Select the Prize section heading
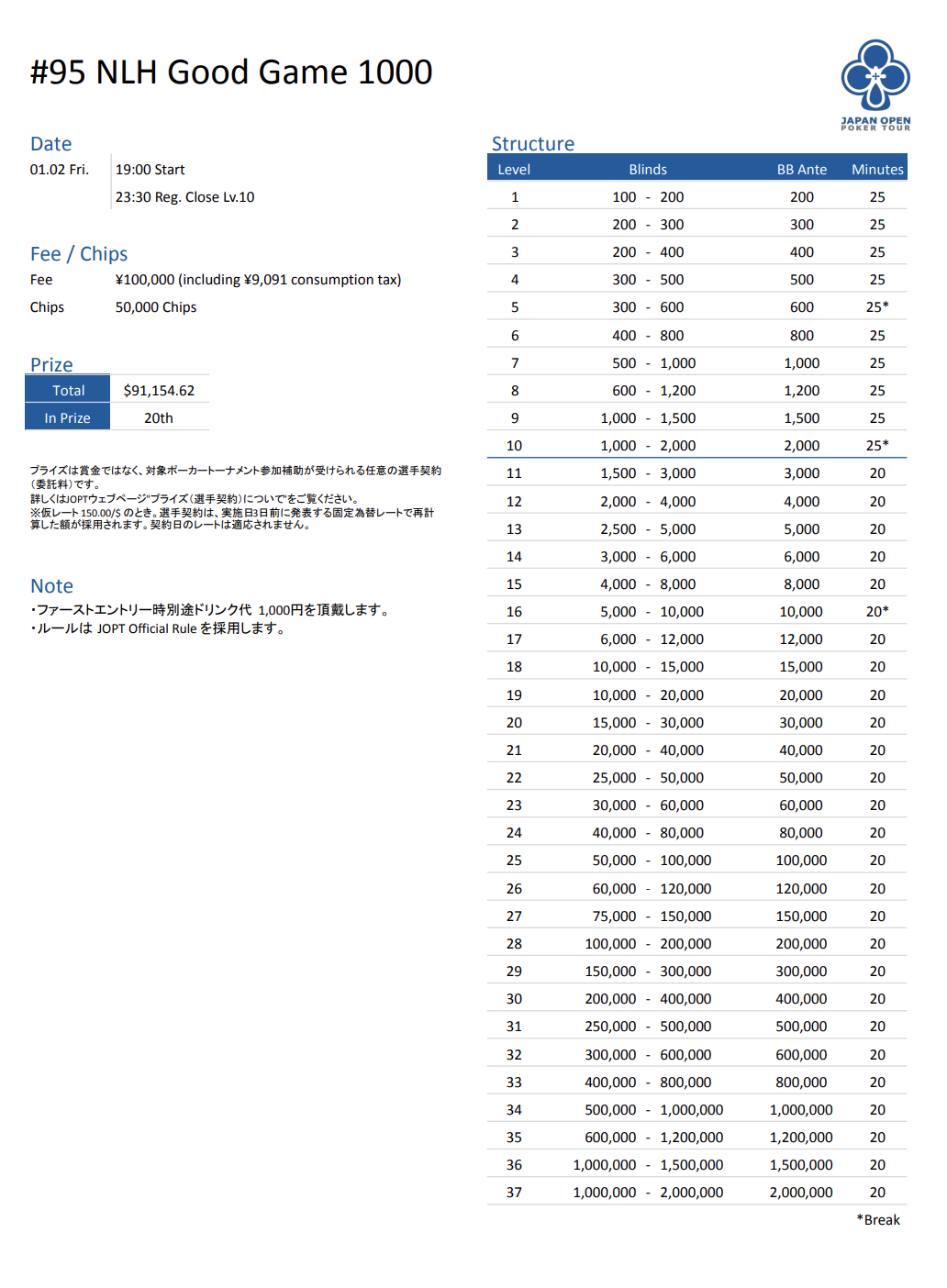947x1288 pixels. pos(51,364)
